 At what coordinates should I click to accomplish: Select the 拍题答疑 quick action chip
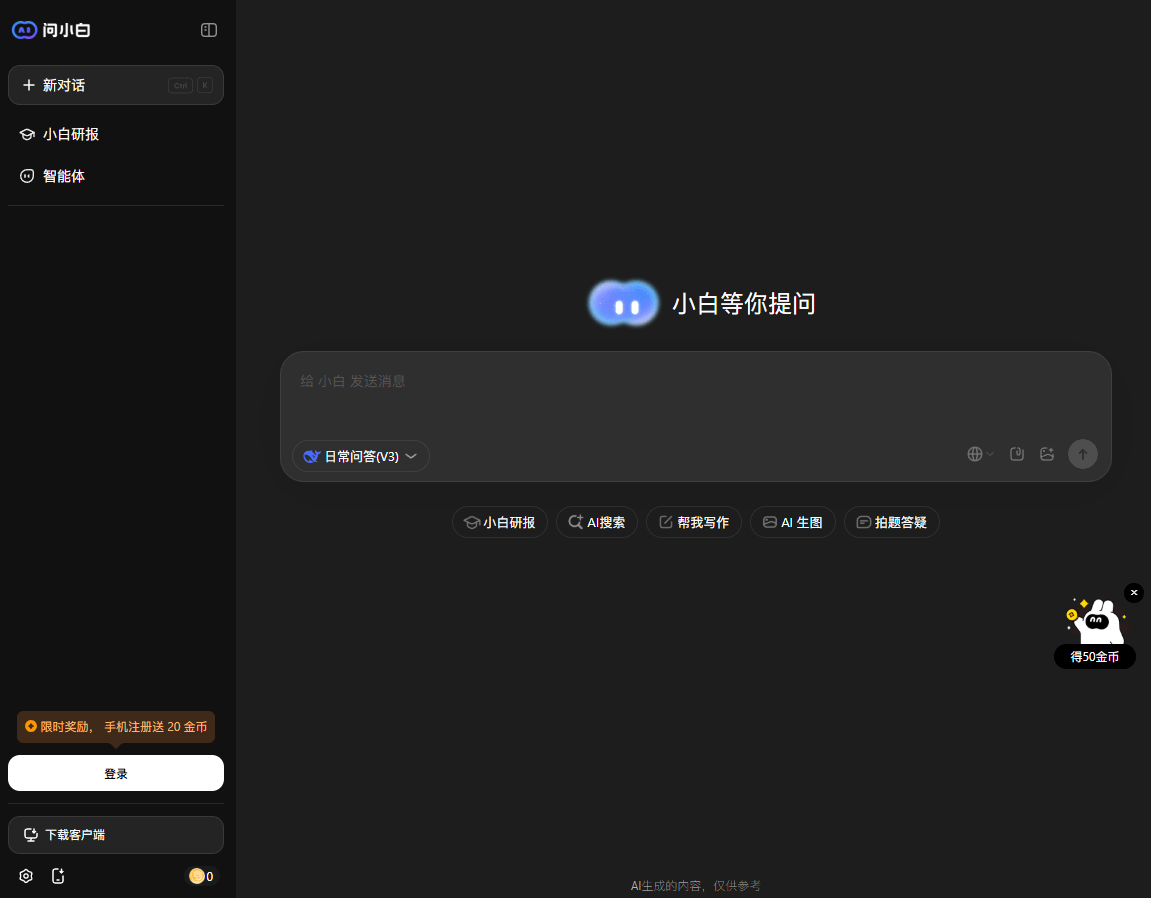tap(892, 522)
